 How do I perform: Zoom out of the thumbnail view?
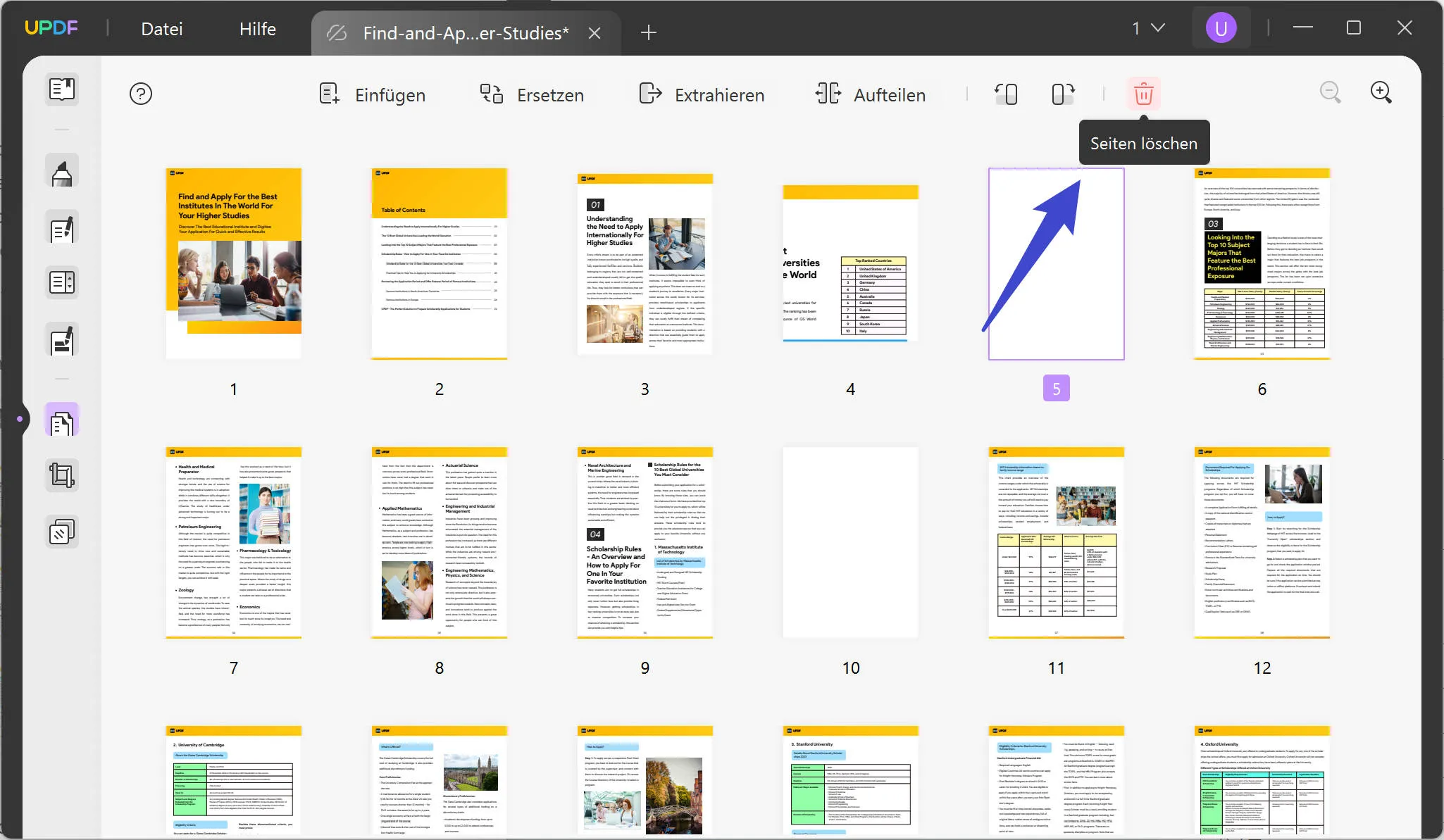pos(1331,92)
